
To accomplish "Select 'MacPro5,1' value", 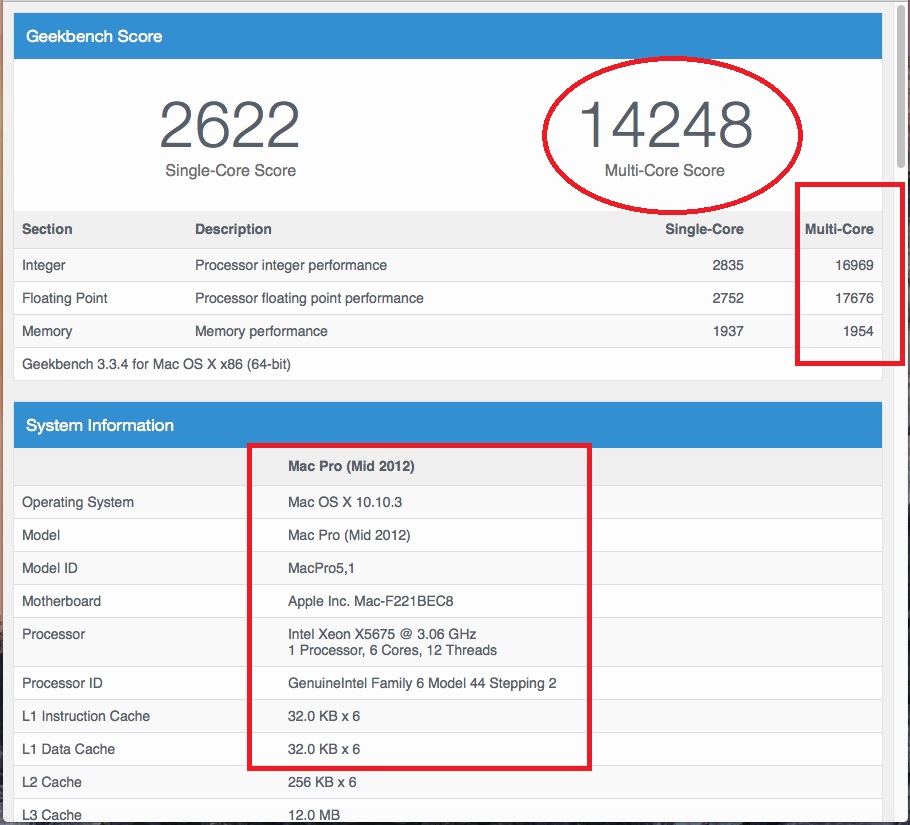I will [x=321, y=569].
